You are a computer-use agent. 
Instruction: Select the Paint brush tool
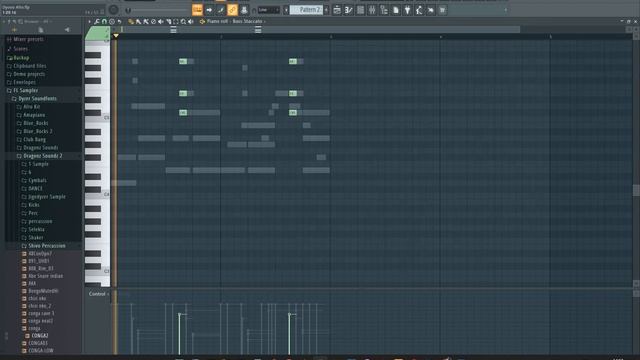click(138, 21)
